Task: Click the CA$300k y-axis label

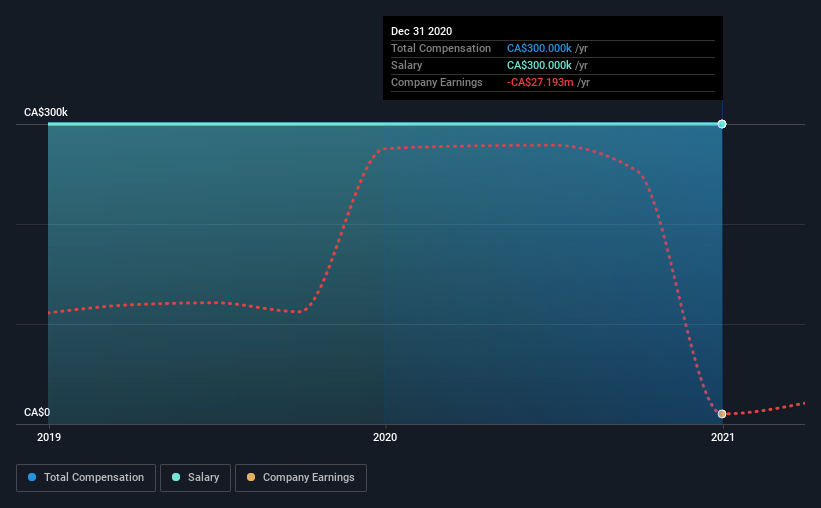Action: (46, 112)
